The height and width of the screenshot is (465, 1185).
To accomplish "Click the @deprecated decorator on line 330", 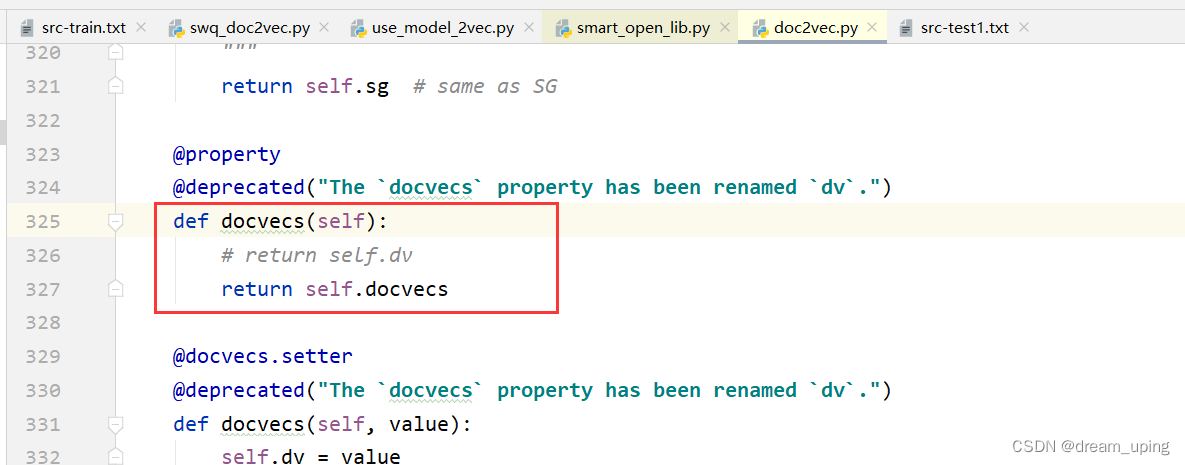I will click(533, 390).
